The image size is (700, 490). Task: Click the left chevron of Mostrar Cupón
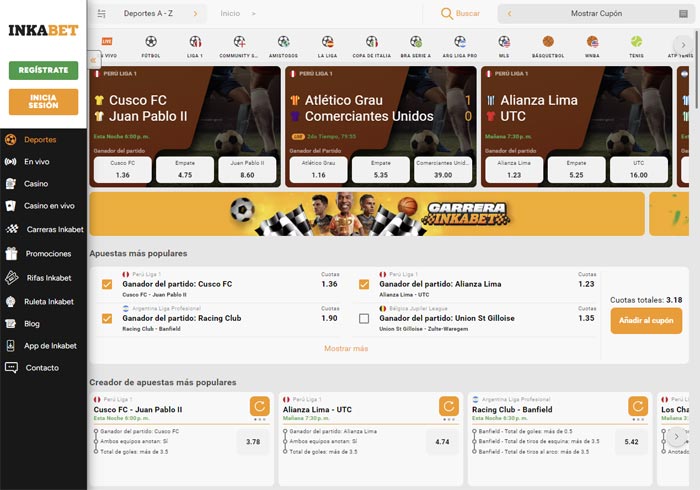click(509, 14)
